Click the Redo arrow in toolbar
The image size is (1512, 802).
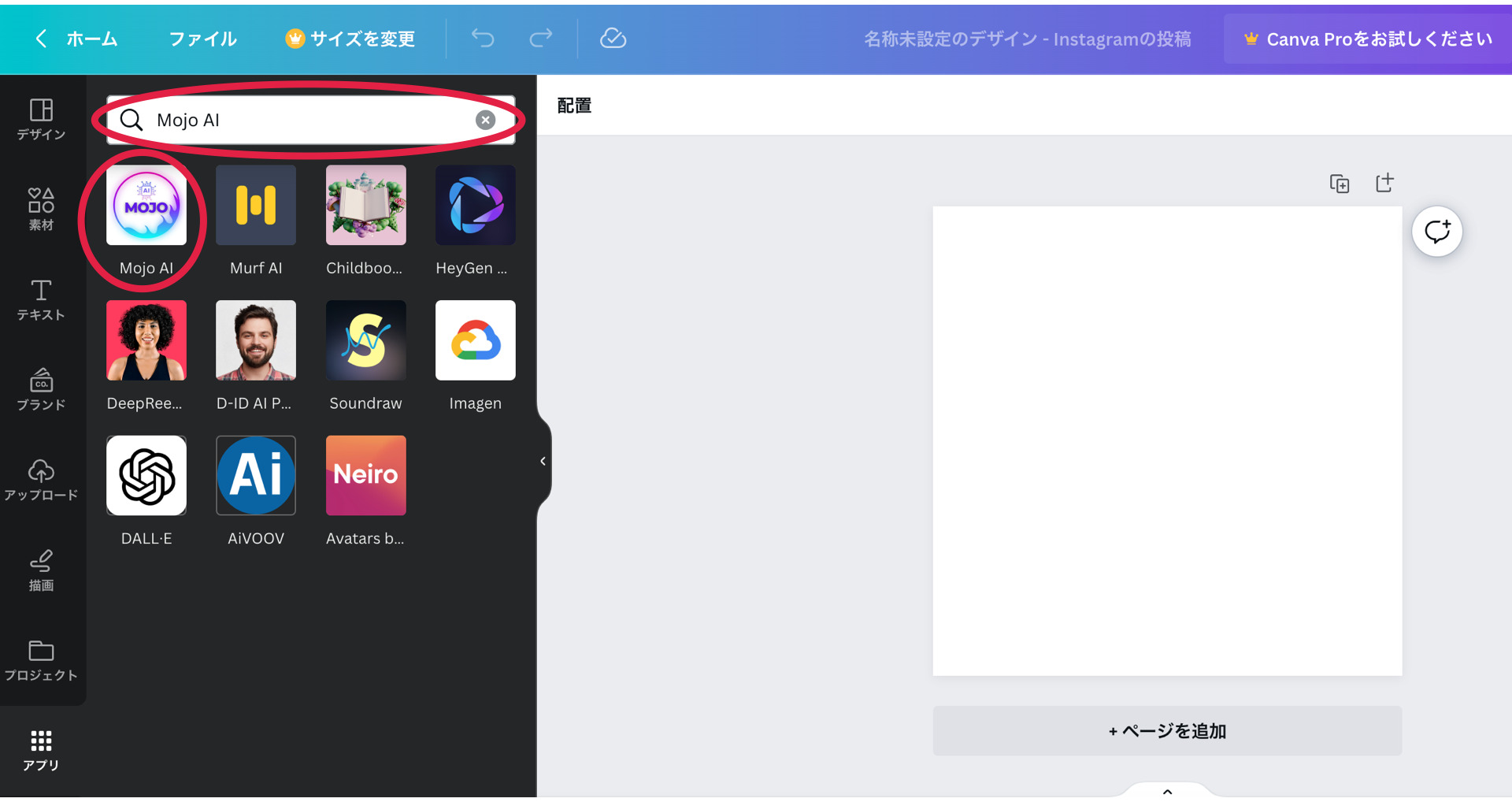(541, 39)
